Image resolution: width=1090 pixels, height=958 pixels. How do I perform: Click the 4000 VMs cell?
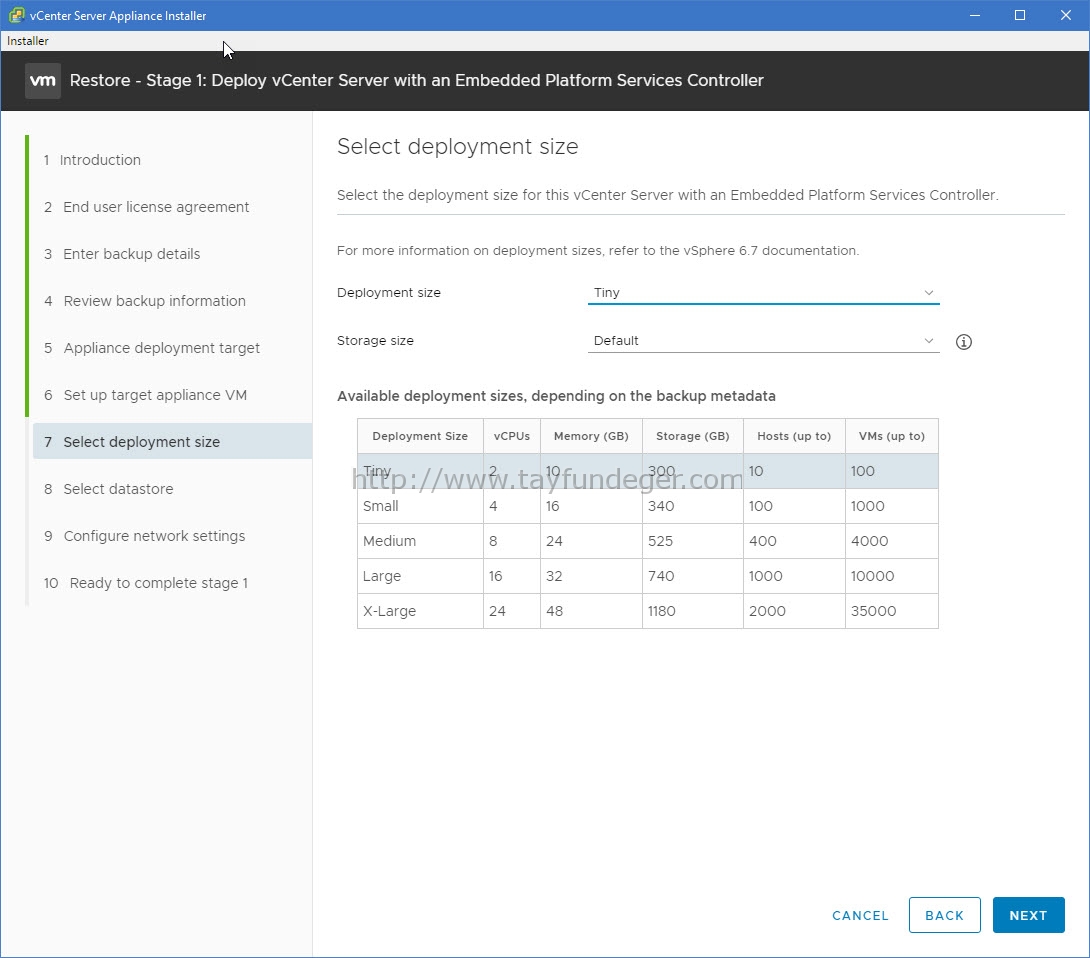[891, 541]
